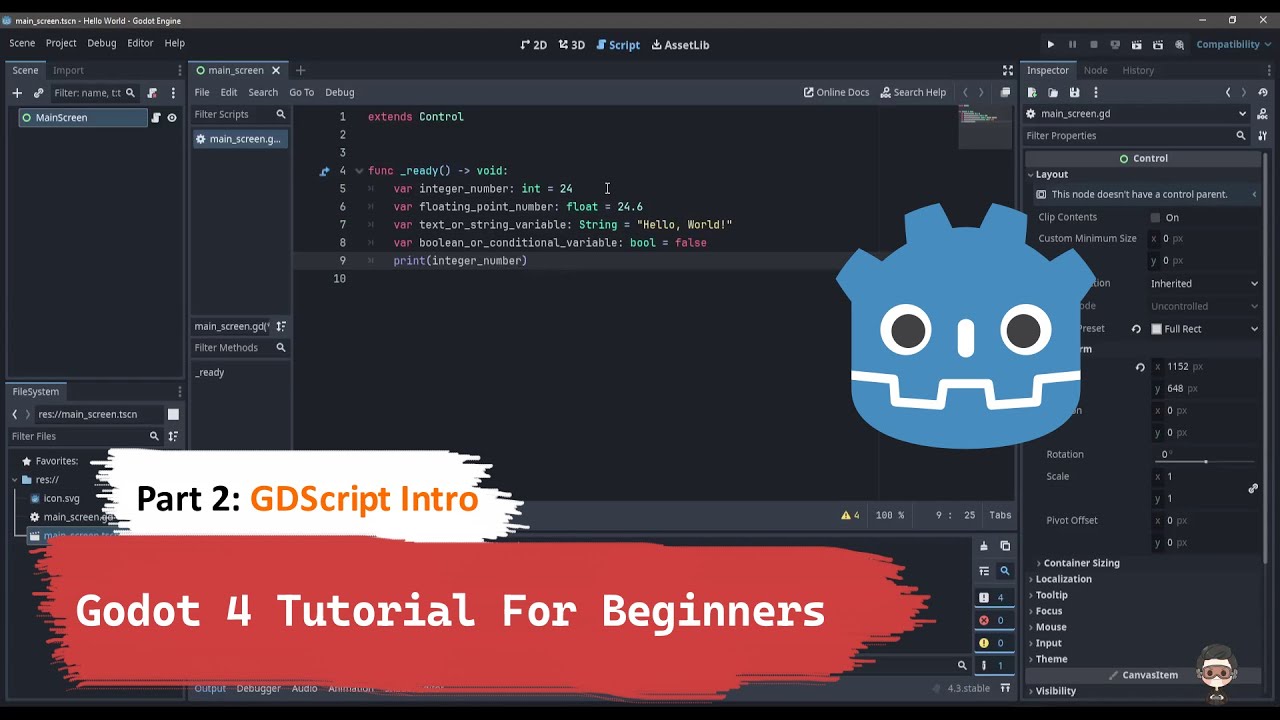1280x720 pixels.
Task: Open the Editor menu
Action: tap(140, 43)
